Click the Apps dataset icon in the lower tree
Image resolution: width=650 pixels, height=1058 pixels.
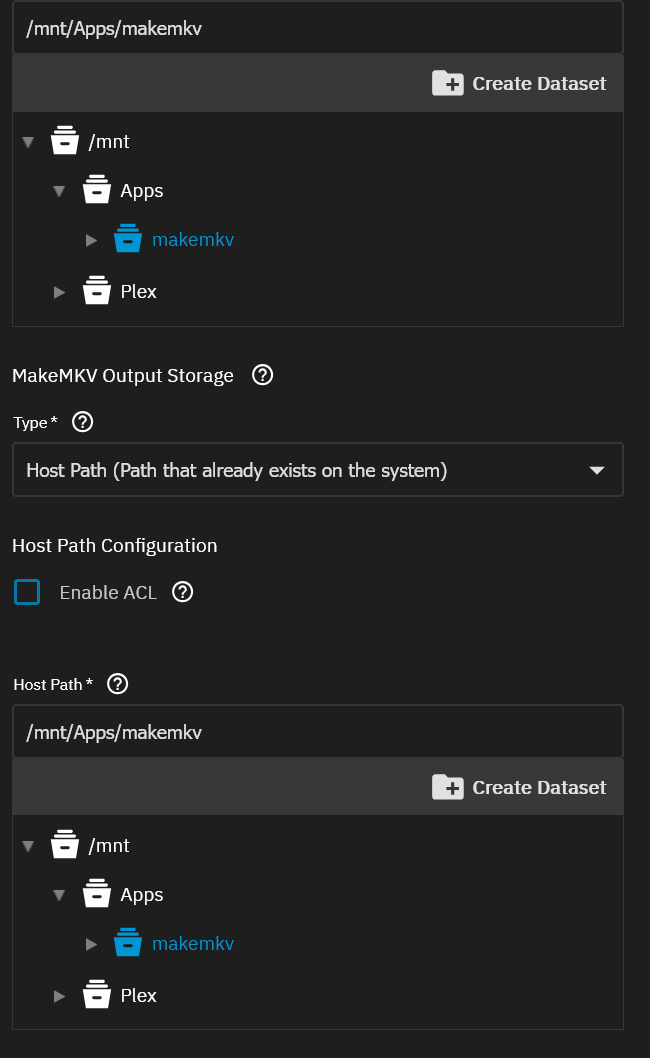[96, 894]
